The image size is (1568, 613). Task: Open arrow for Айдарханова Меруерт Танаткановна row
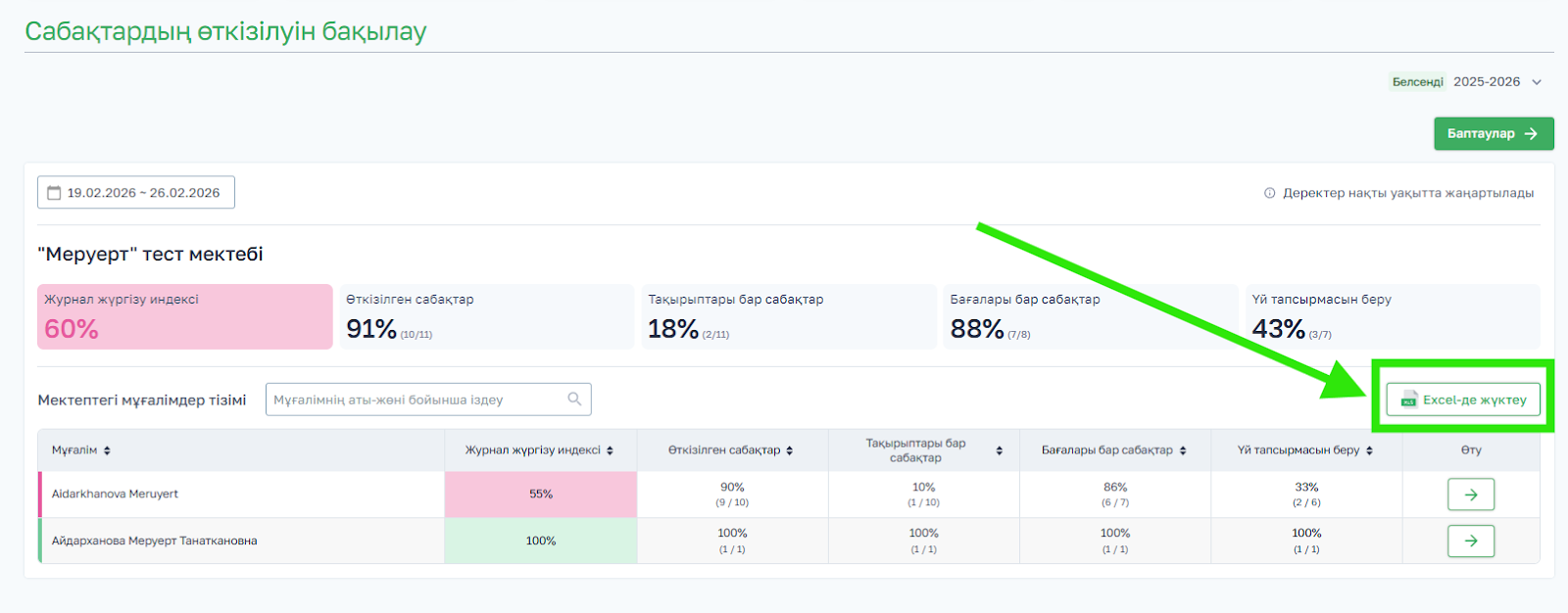tap(1470, 541)
